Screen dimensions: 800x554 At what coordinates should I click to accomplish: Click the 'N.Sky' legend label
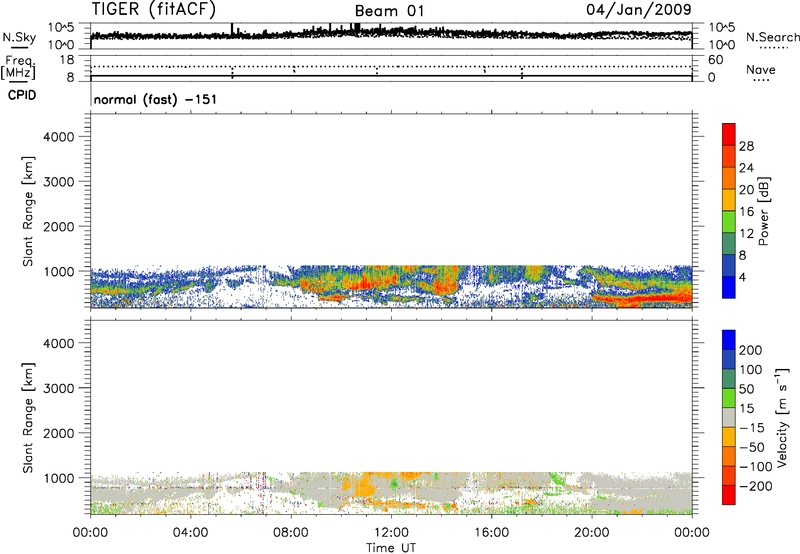click(19, 37)
